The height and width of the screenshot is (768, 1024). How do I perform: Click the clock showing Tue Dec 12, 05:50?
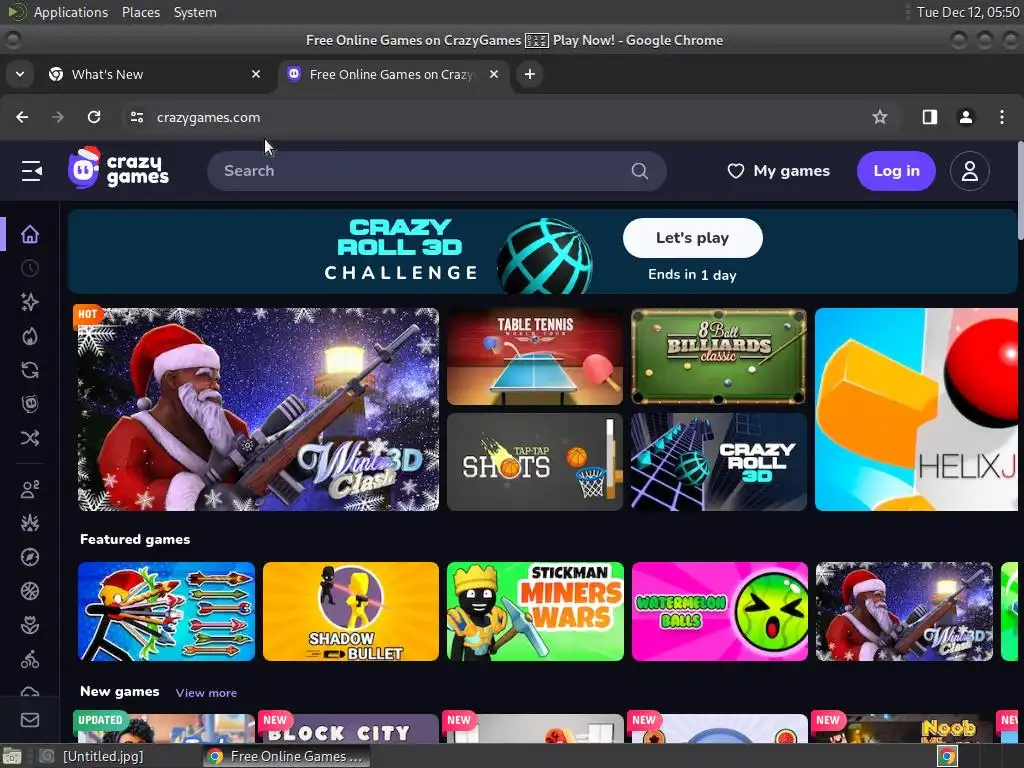pyautogui.click(x=967, y=12)
